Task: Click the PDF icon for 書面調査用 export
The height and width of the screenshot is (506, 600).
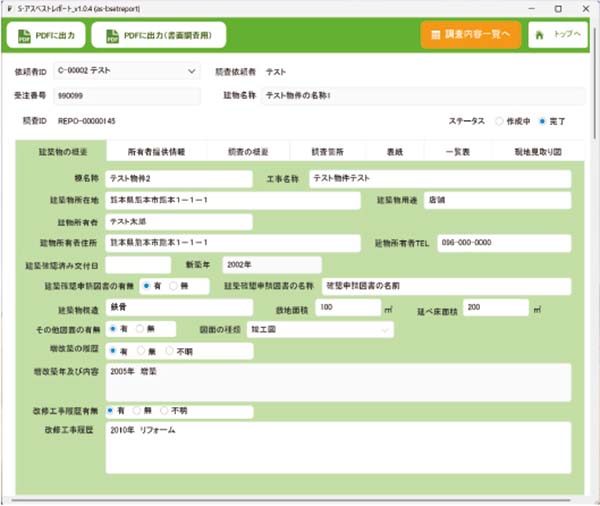Action: pos(108,35)
